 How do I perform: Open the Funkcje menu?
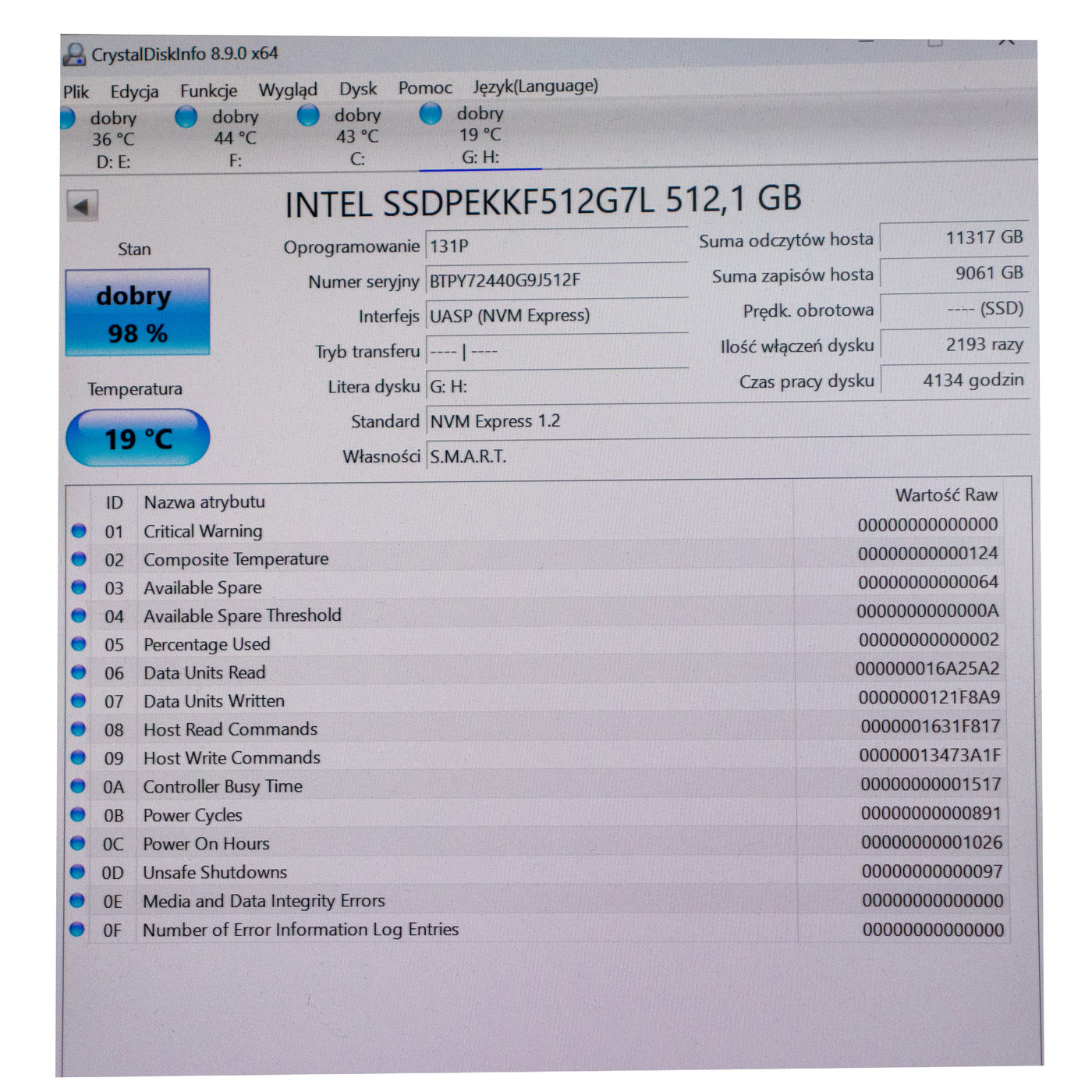[208, 91]
